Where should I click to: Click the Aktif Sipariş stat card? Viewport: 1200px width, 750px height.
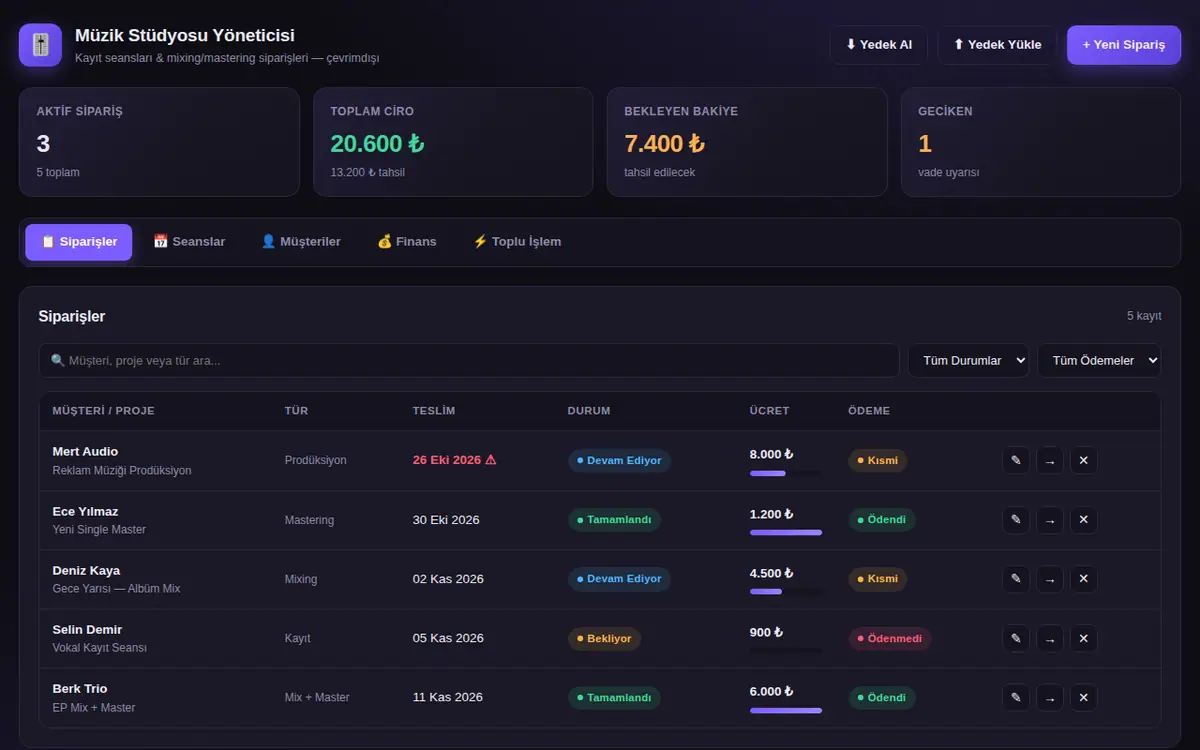tap(159, 142)
